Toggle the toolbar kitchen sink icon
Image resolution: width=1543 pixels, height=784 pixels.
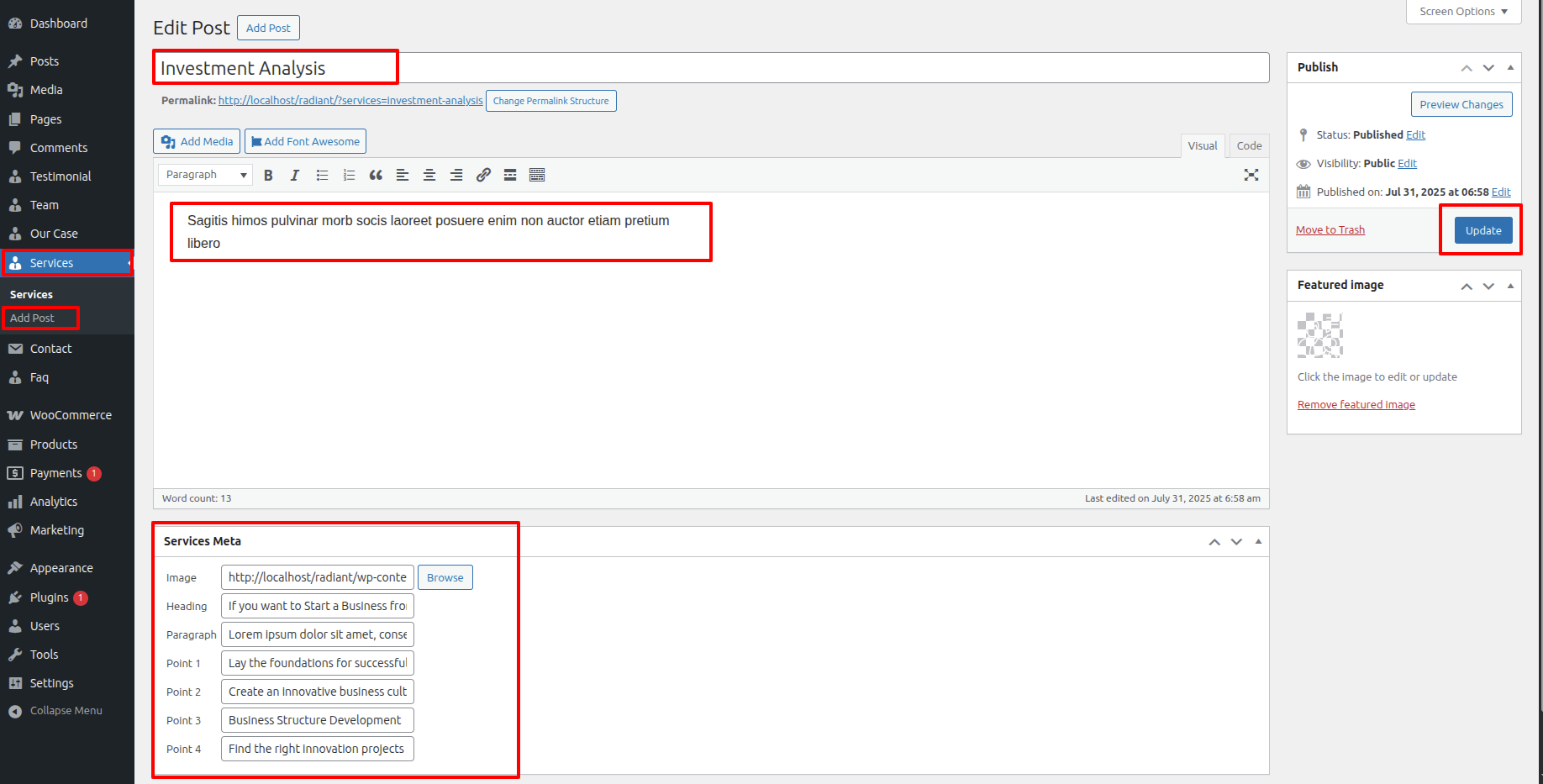537,175
